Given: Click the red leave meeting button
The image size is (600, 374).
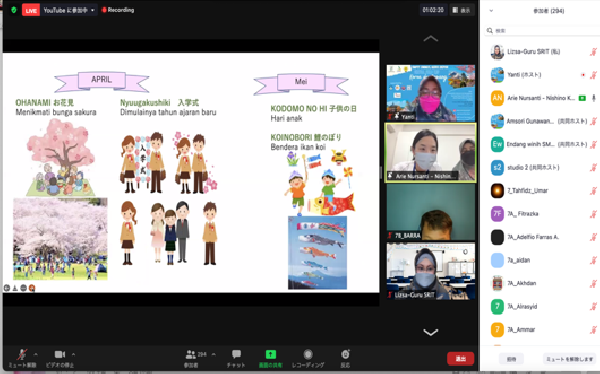Looking at the screenshot, I should pyautogui.click(x=460, y=359).
